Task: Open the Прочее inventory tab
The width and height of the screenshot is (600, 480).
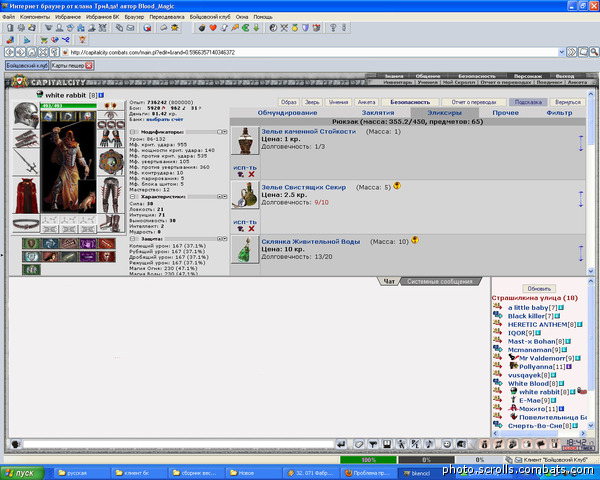Action: point(505,113)
